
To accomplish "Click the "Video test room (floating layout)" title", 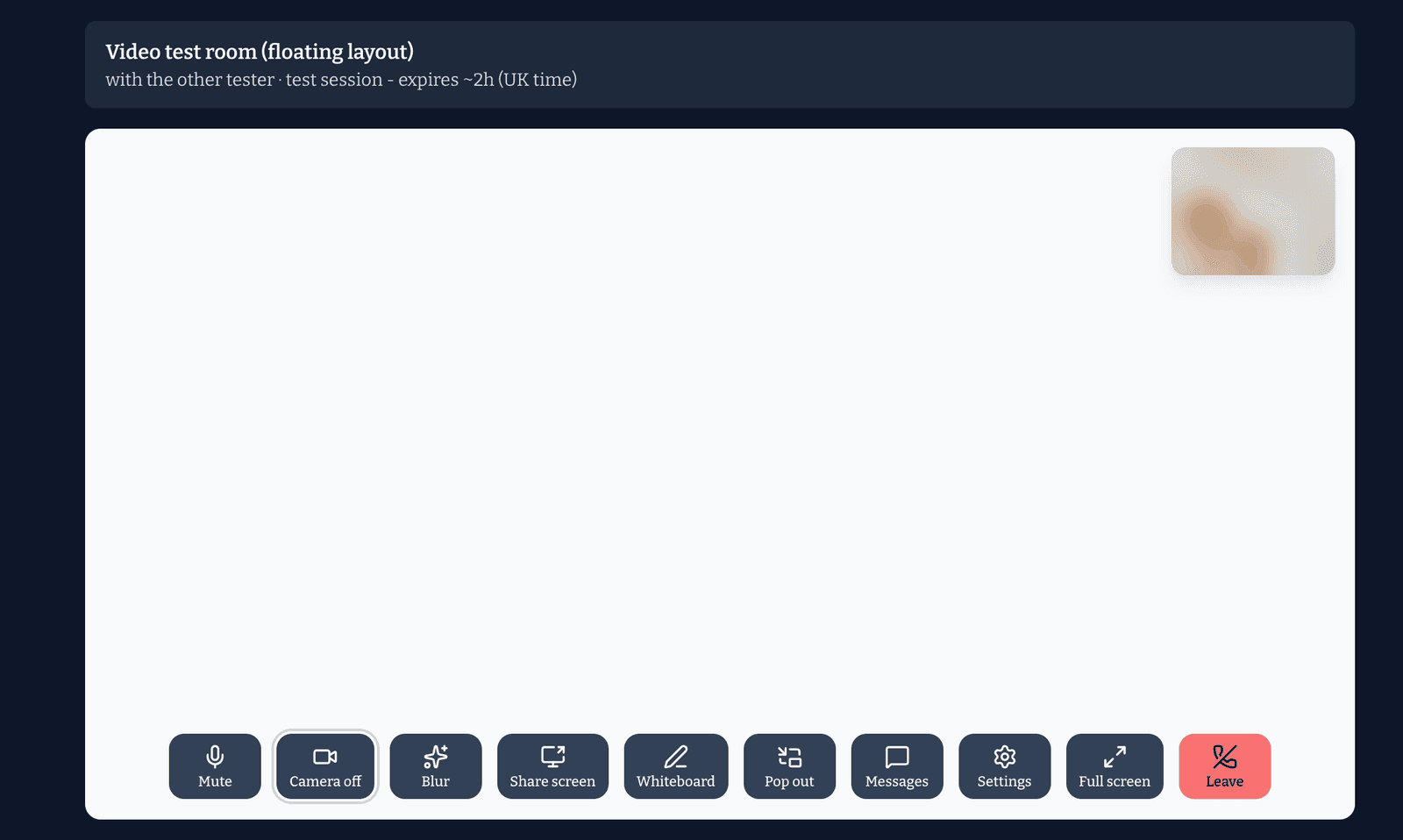I will [260, 52].
